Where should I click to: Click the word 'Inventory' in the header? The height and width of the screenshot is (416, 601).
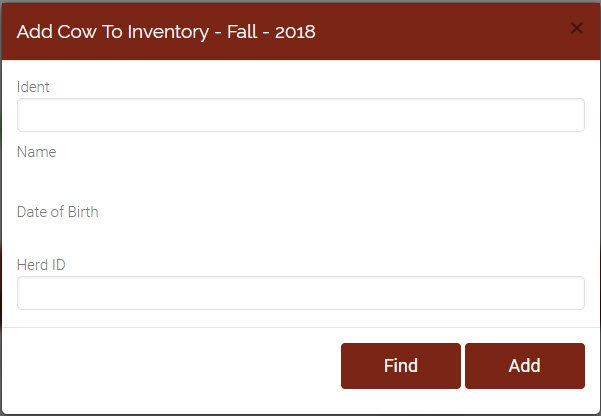[x=168, y=32]
